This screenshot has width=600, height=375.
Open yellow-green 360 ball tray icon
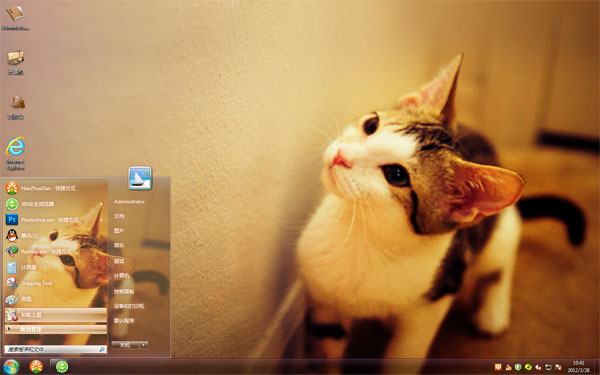pos(528,367)
